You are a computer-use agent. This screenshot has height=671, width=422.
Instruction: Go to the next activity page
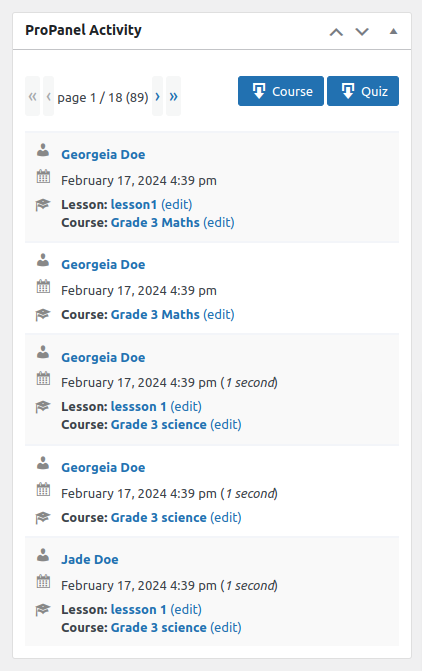click(158, 96)
